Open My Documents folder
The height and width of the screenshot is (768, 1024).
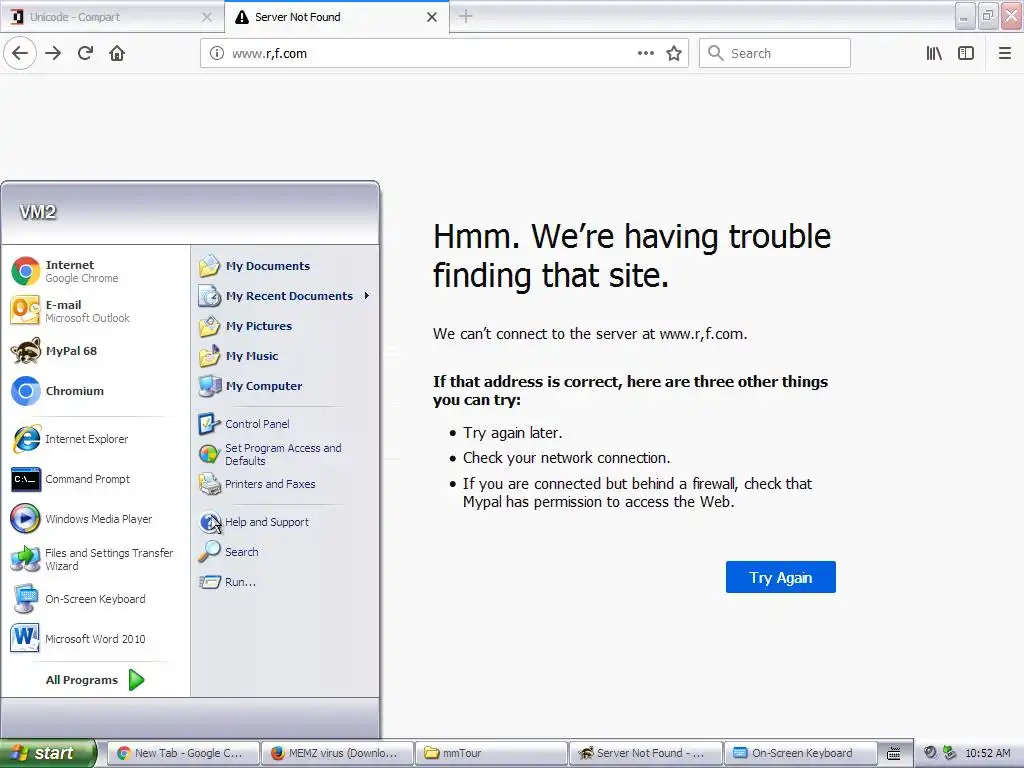[285, 266]
